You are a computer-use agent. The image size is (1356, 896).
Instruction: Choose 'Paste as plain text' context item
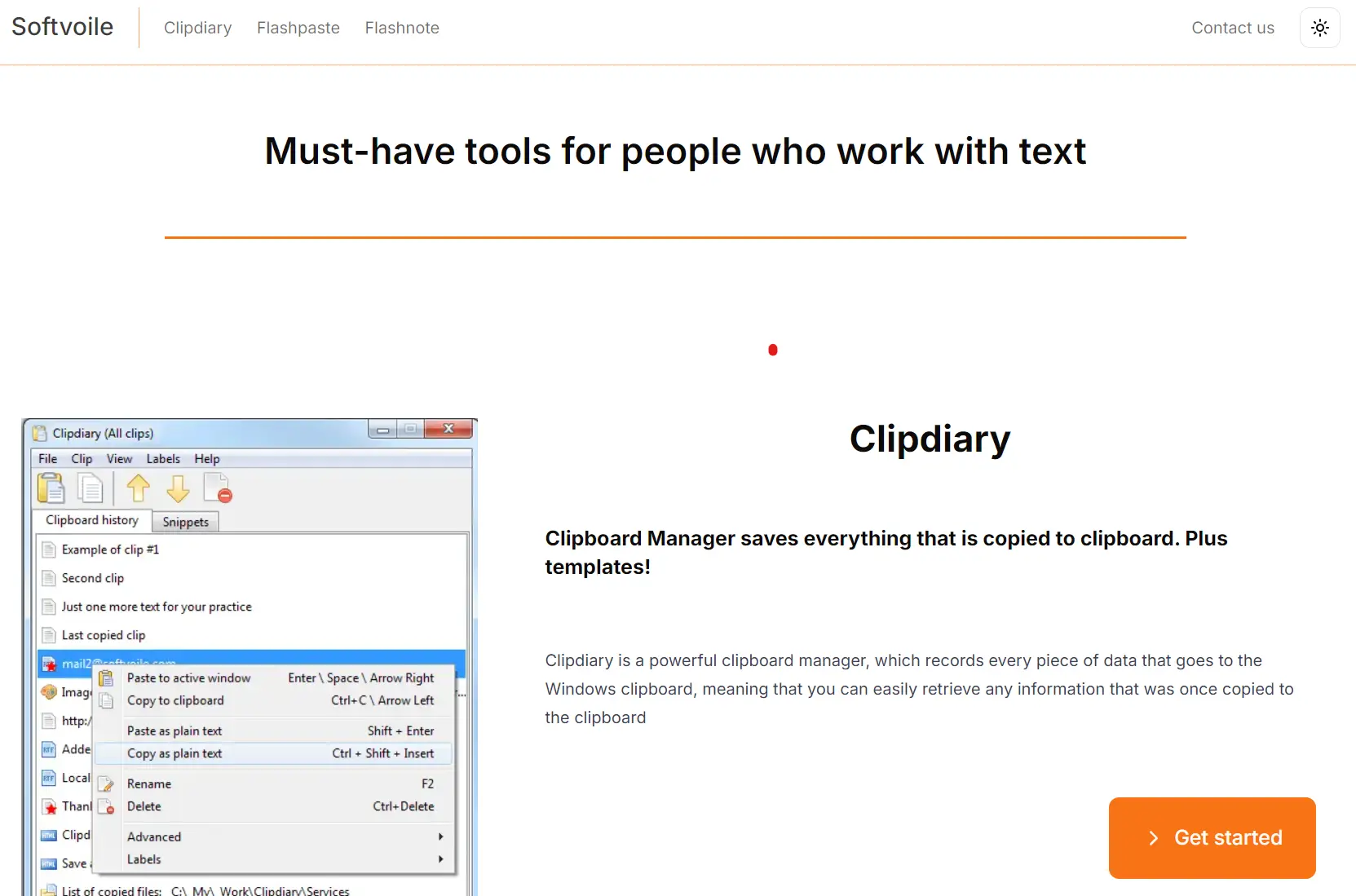(274, 731)
